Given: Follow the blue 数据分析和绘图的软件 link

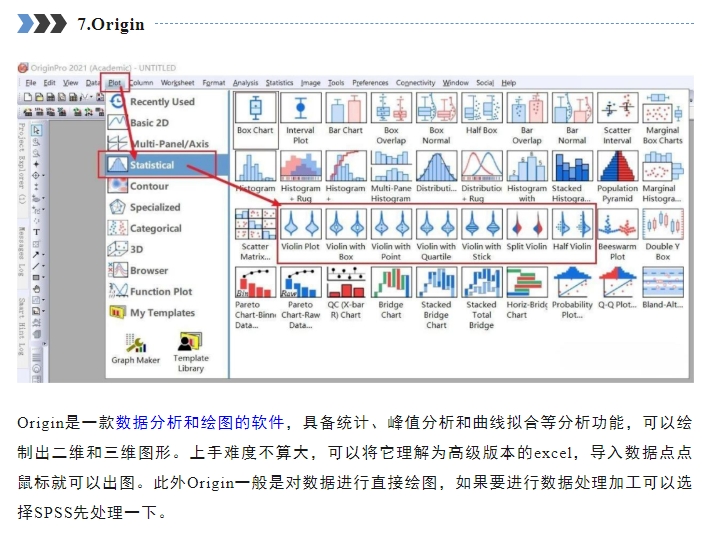Looking at the screenshot, I should [200, 422].
